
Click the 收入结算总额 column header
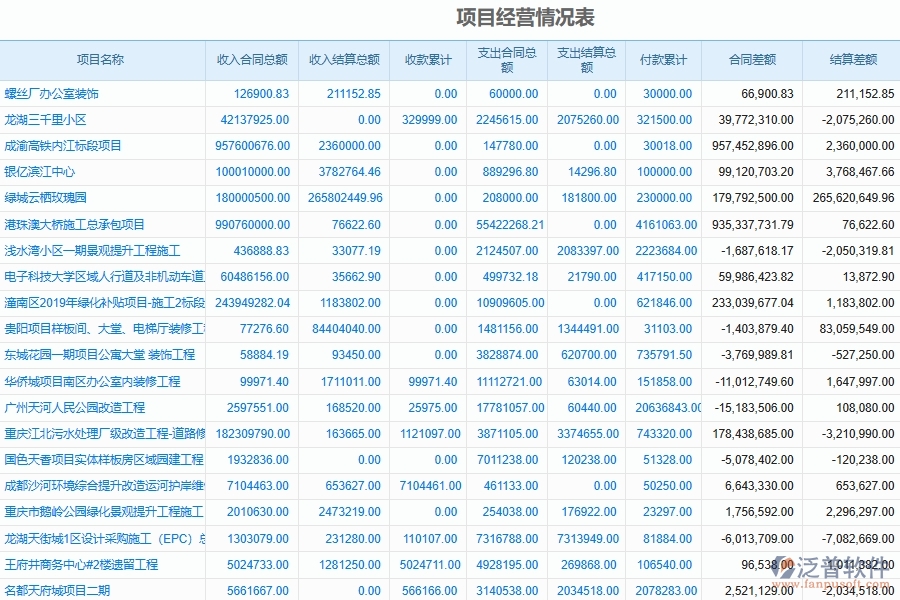(x=344, y=60)
